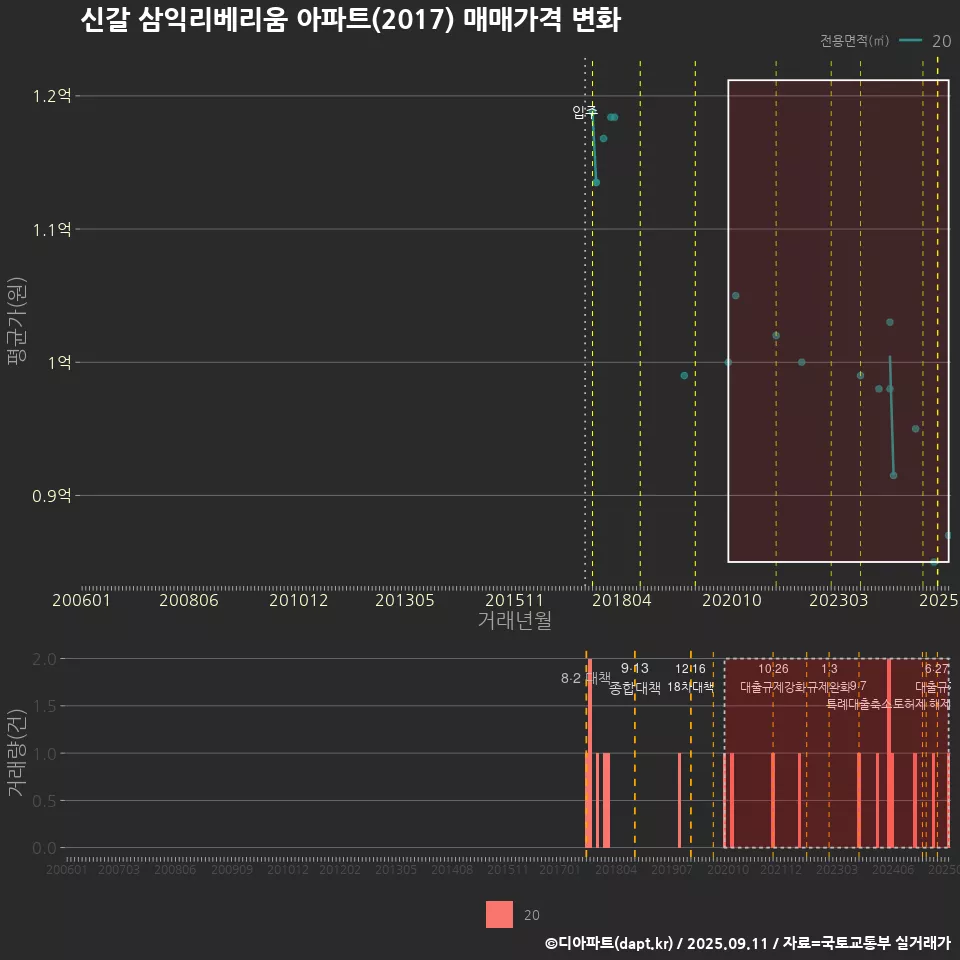
Task: Click the 0.9억 price axis tick label
Action: click(x=52, y=495)
